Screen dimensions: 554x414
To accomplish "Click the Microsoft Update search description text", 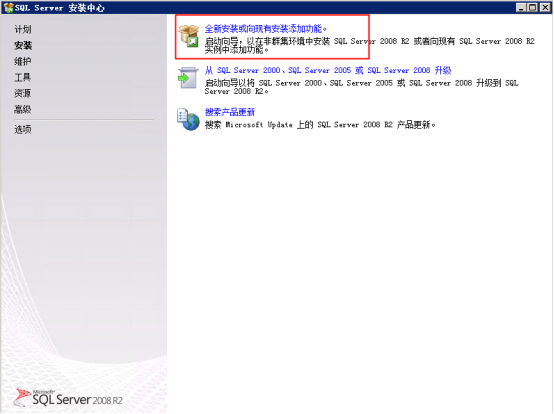I will [x=320, y=124].
